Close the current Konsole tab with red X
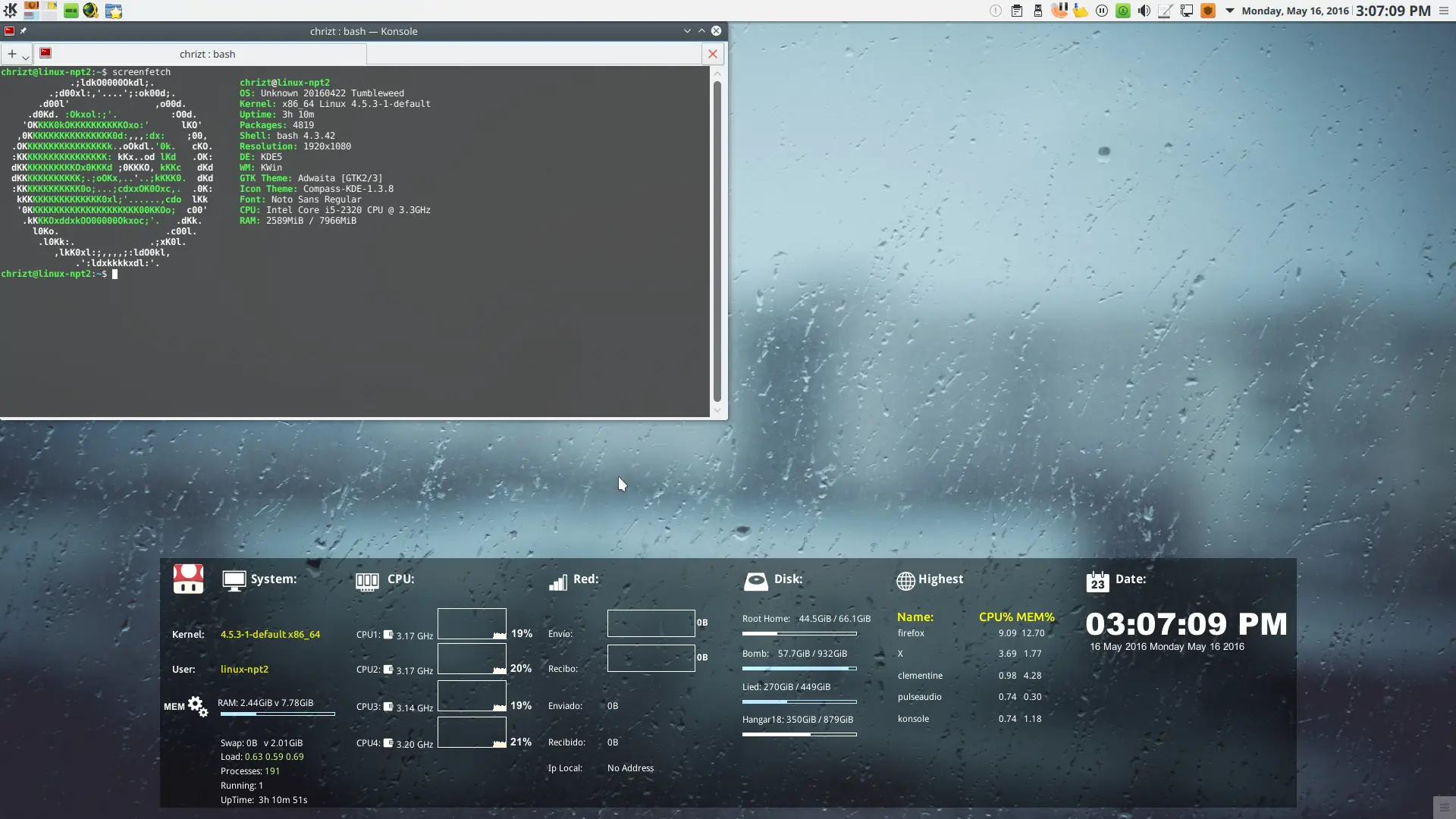 pos(712,54)
